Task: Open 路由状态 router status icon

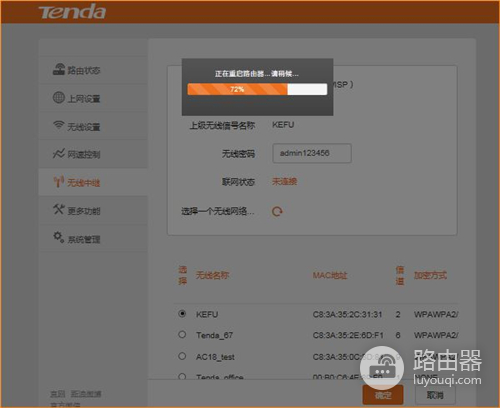Action: coord(59,69)
